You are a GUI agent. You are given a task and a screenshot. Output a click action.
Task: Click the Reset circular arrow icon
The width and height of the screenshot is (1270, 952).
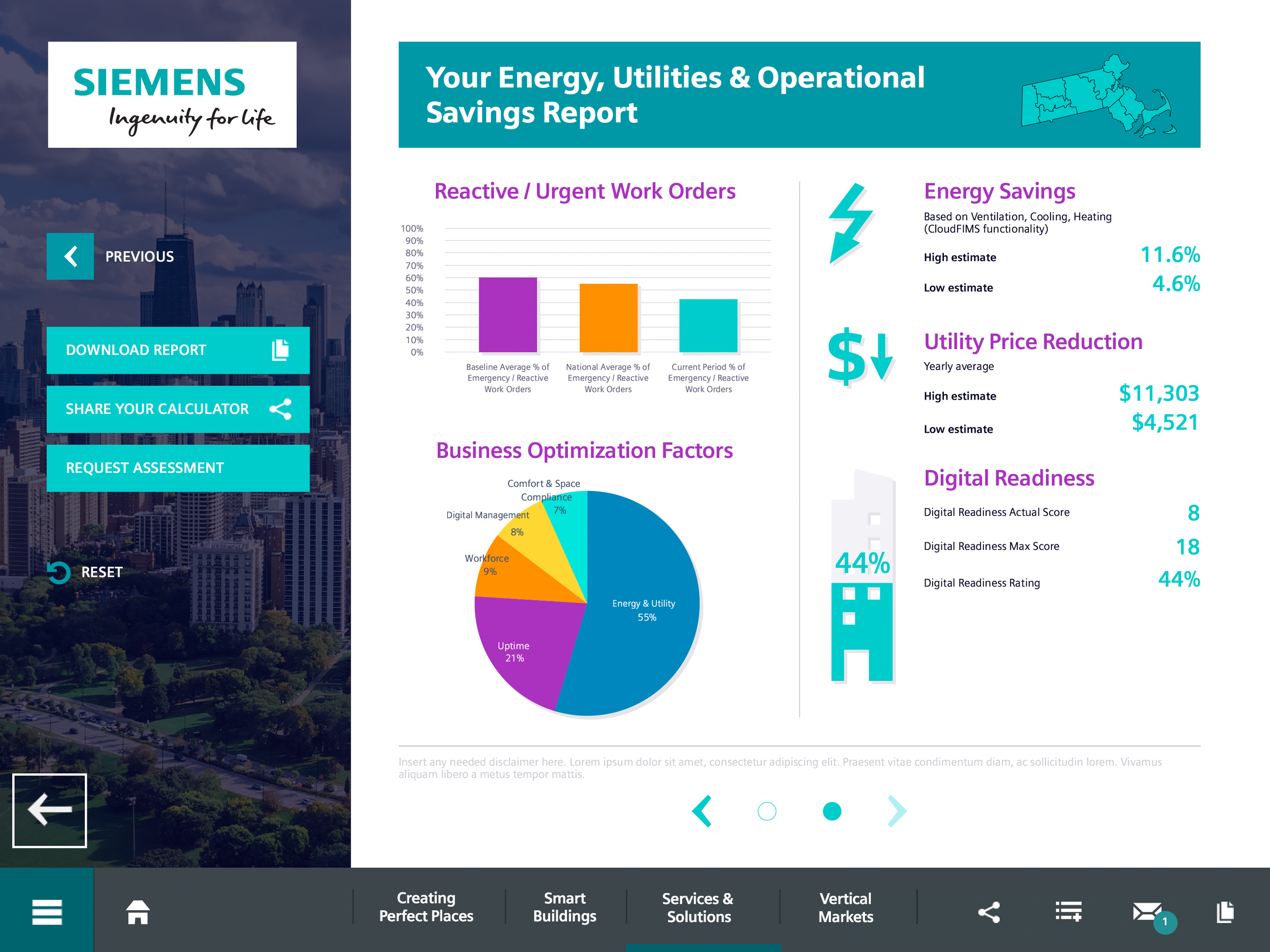coord(58,572)
